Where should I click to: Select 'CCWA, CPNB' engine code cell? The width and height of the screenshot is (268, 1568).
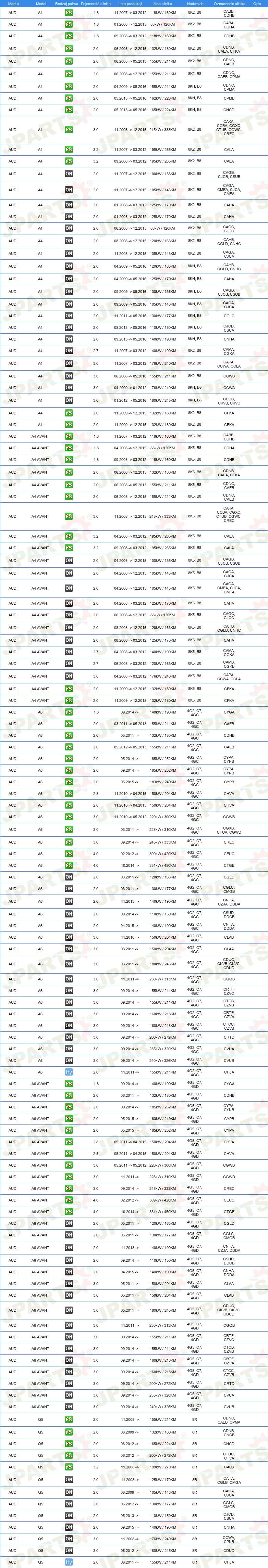pyautogui.click(x=229, y=1539)
